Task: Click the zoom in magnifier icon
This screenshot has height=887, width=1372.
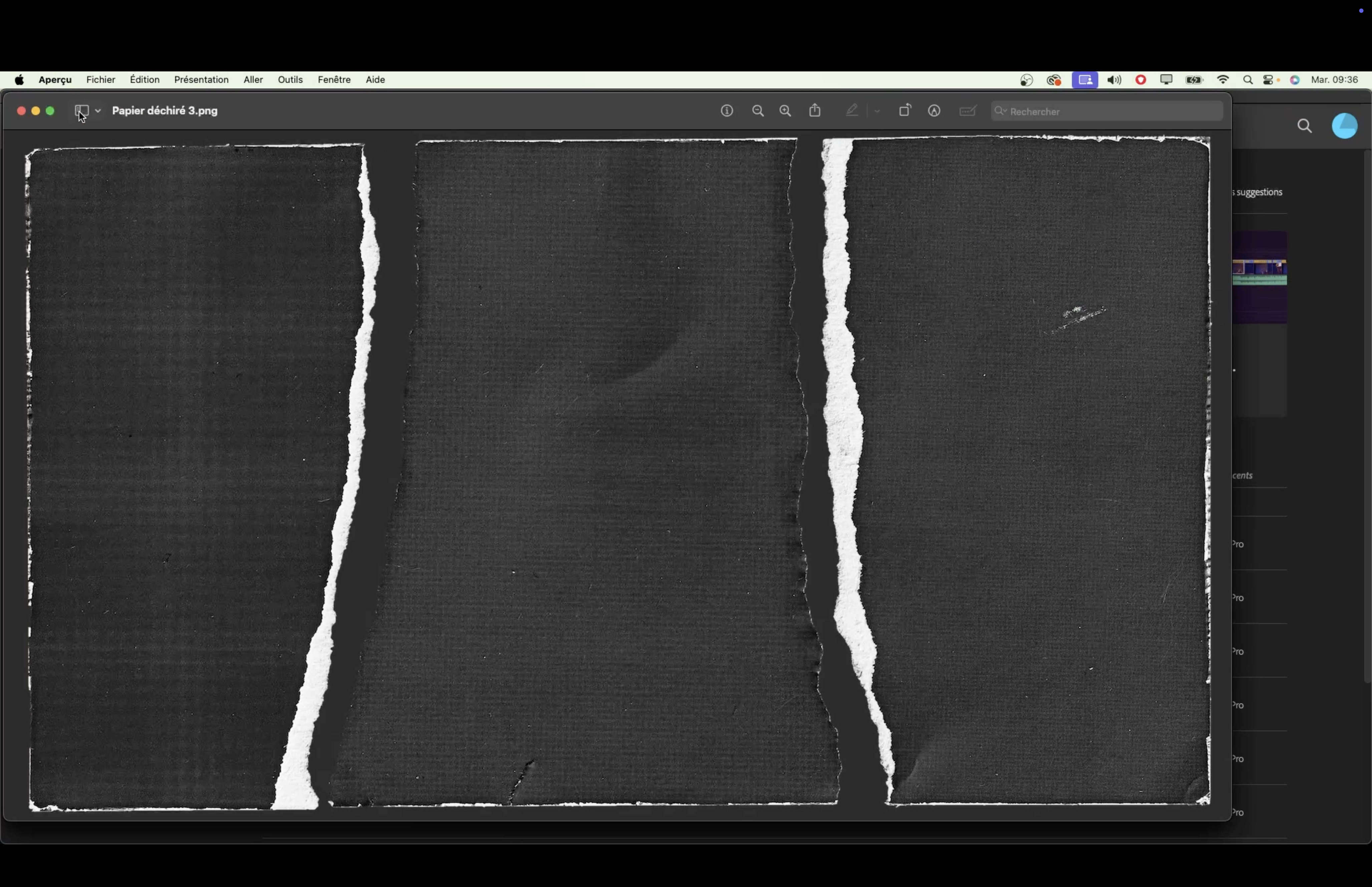Action: coord(785,110)
